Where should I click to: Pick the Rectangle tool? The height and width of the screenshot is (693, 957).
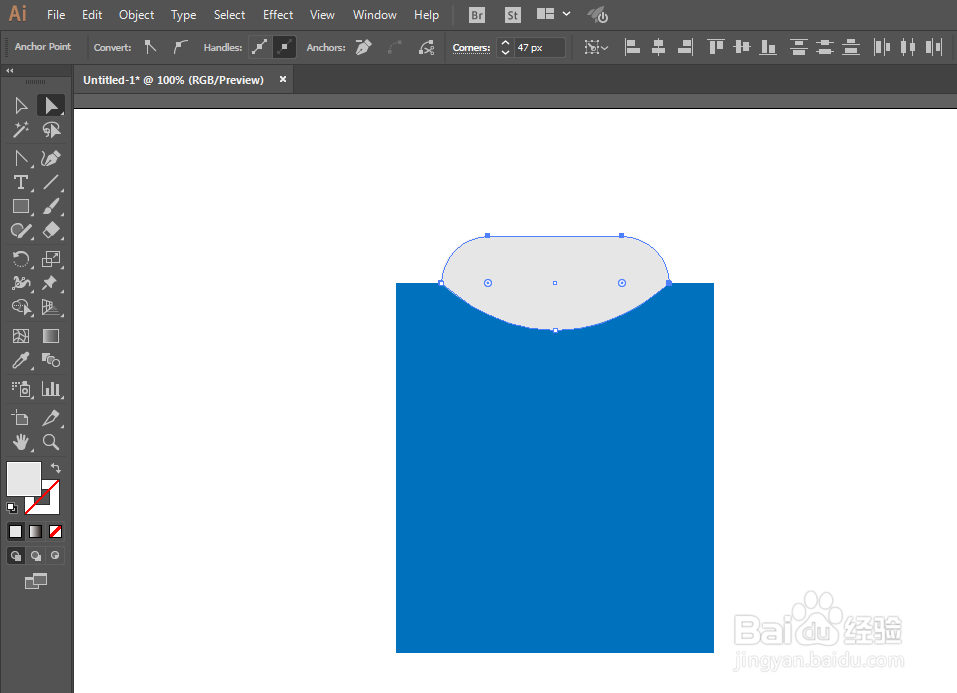21,205
